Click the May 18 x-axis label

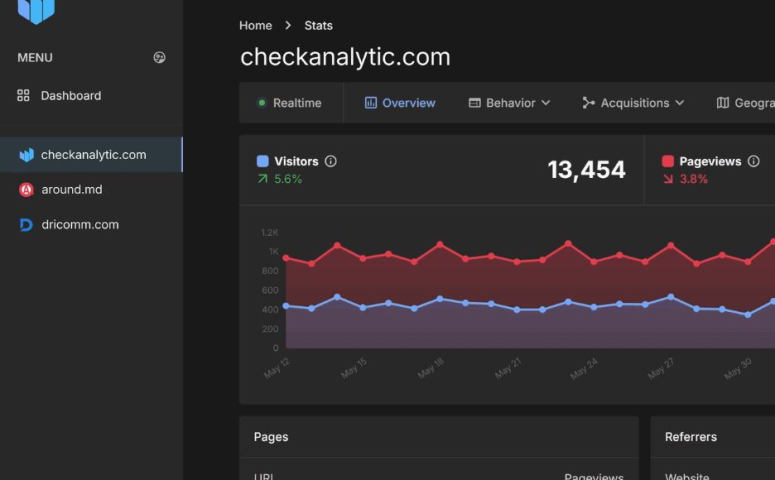pos(431,368)
